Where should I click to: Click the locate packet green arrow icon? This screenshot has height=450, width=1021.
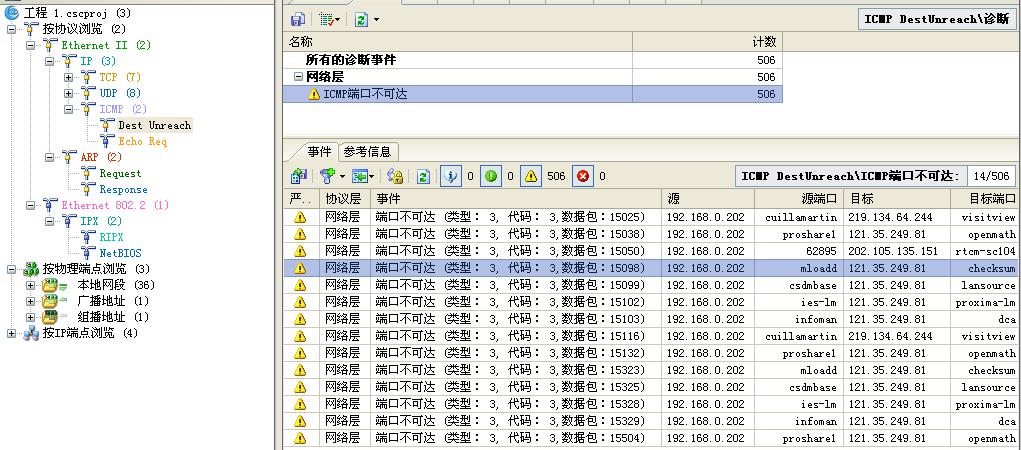point(359,176)
